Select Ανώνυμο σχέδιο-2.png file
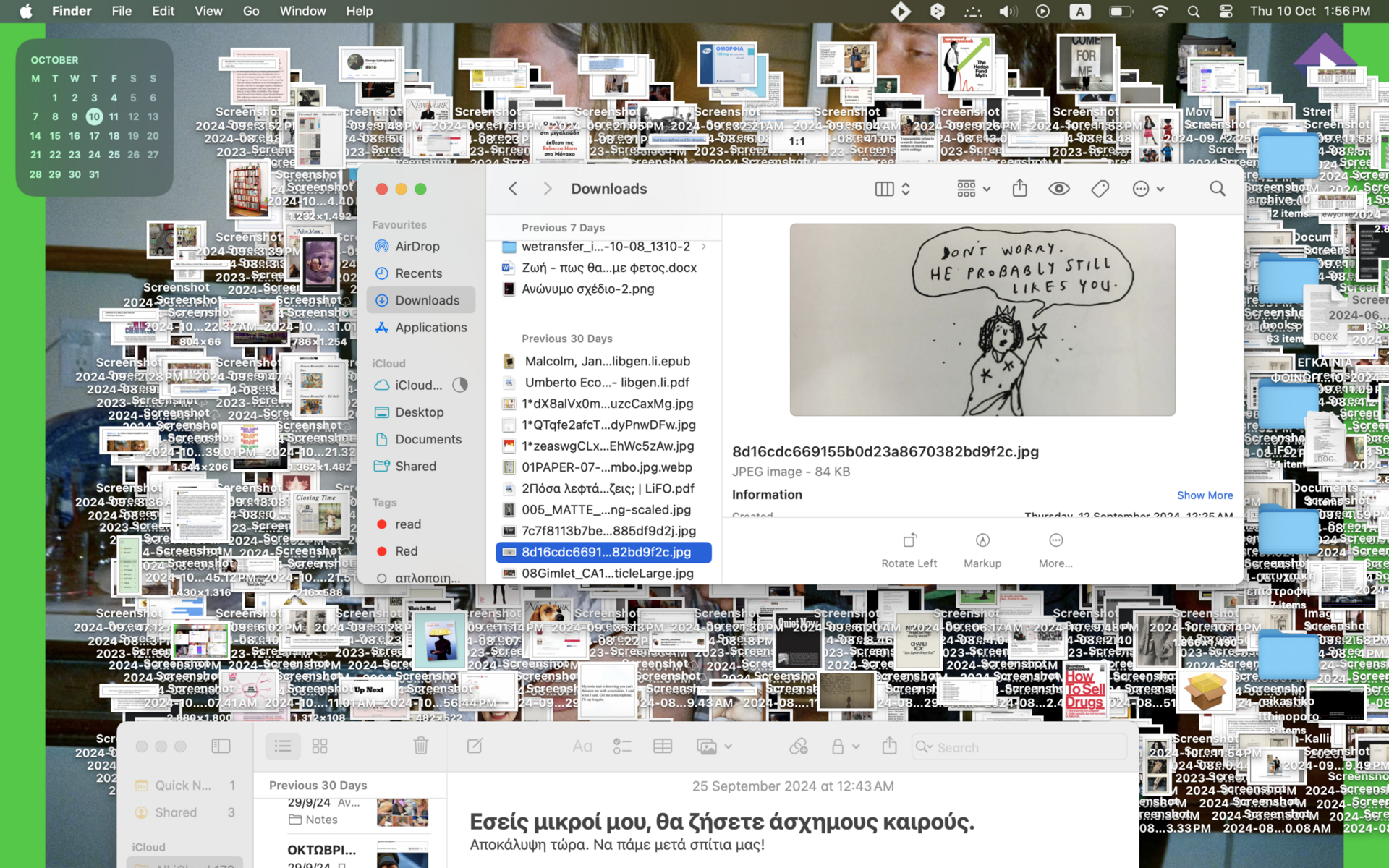 coord(603,289)
